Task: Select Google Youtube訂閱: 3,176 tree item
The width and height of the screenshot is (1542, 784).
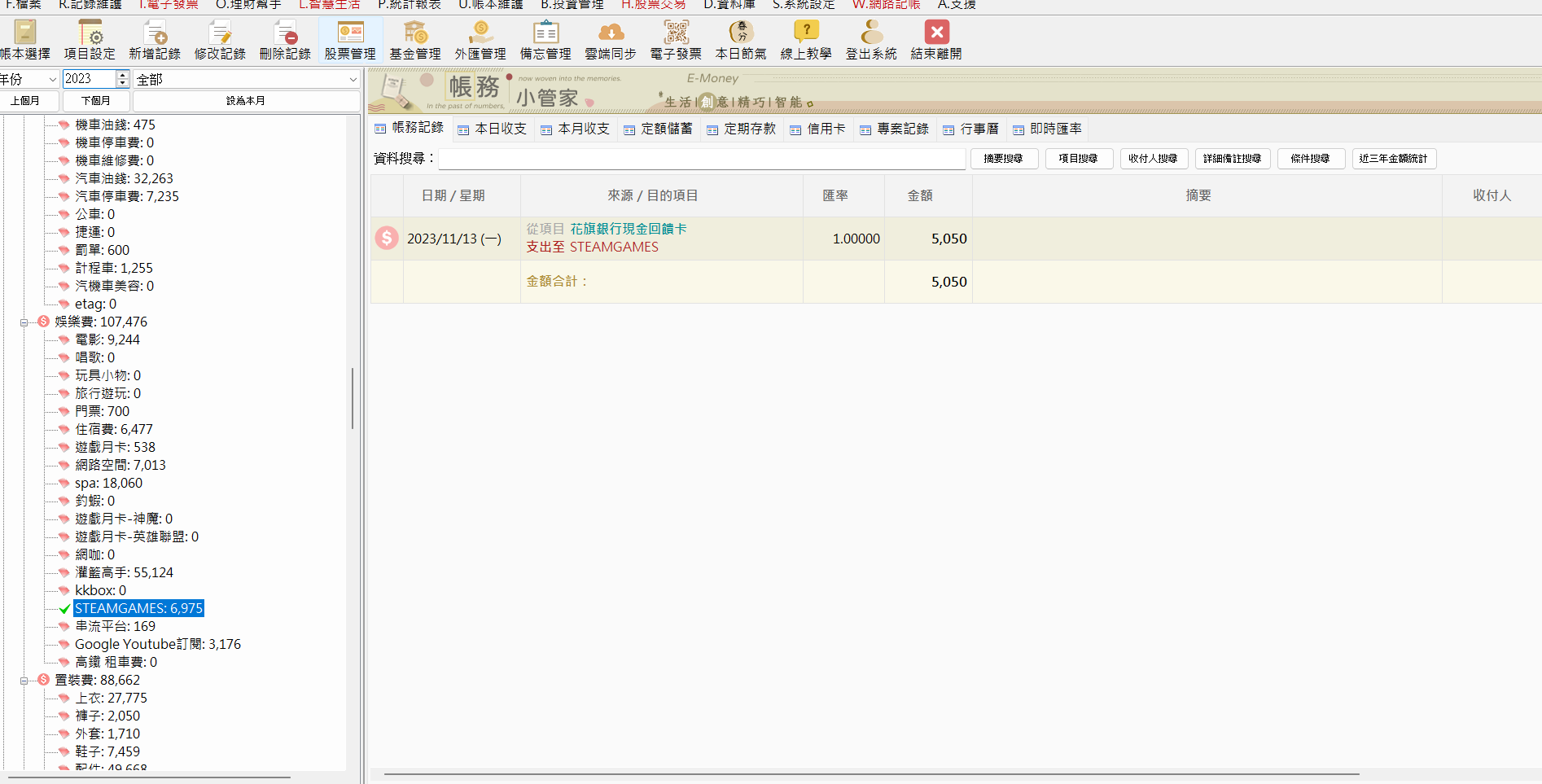Action: 158,645
